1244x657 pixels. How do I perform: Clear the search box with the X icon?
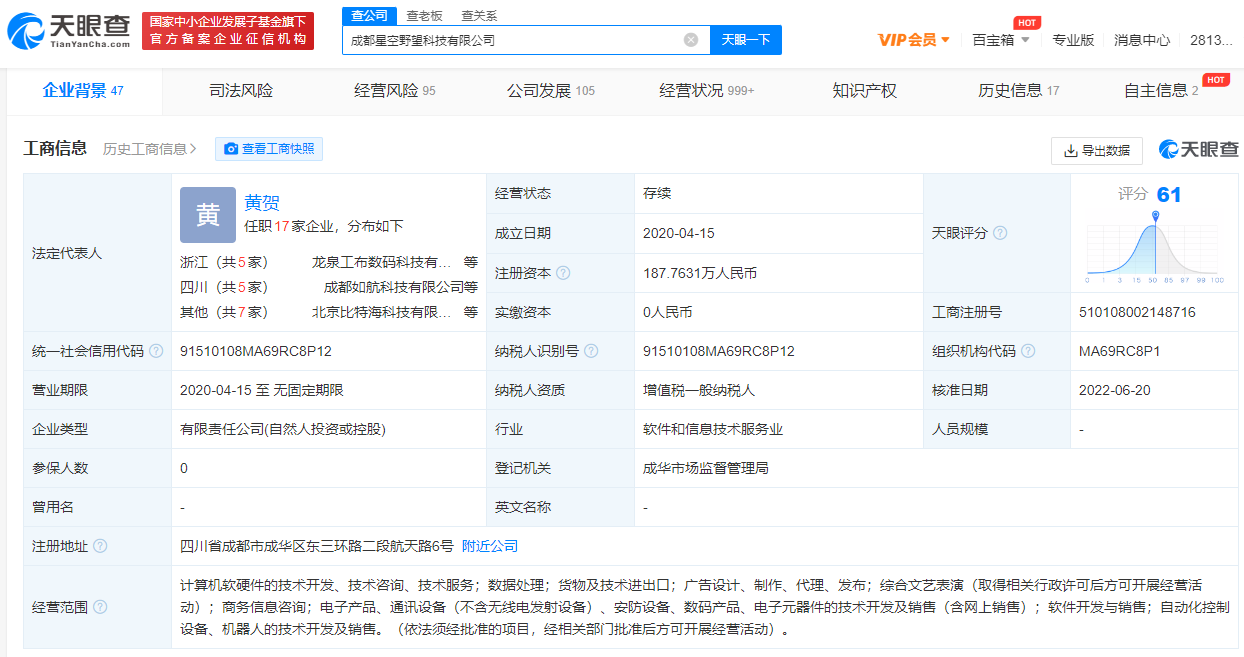tap(691, 40)
